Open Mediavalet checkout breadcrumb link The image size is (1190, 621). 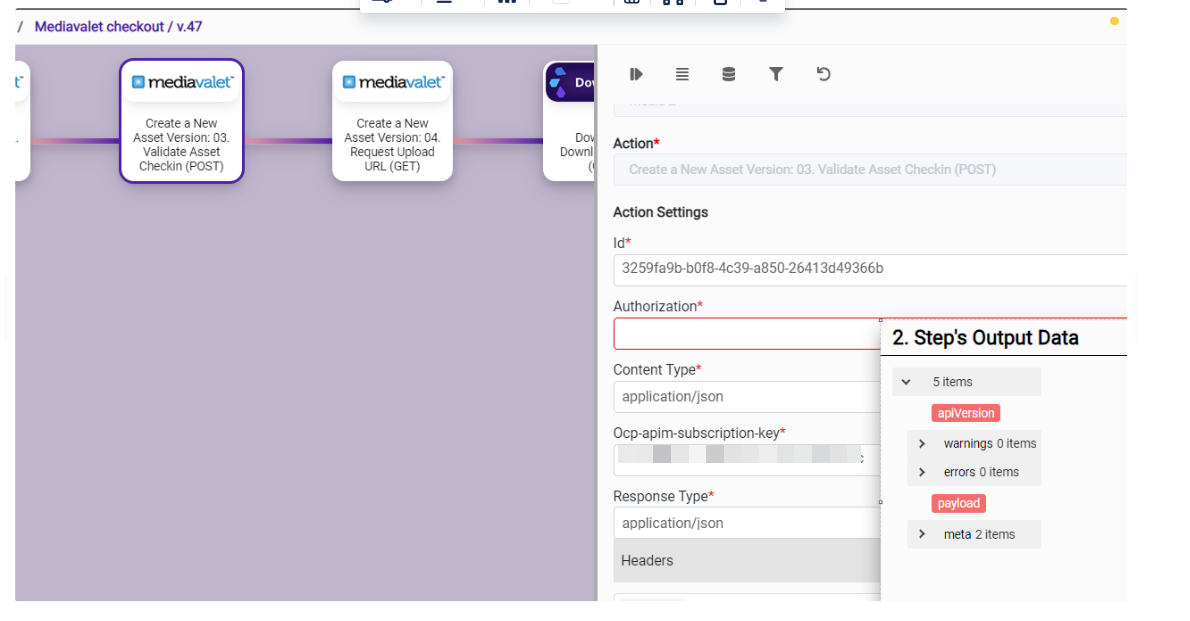click(x=98, y=27)
